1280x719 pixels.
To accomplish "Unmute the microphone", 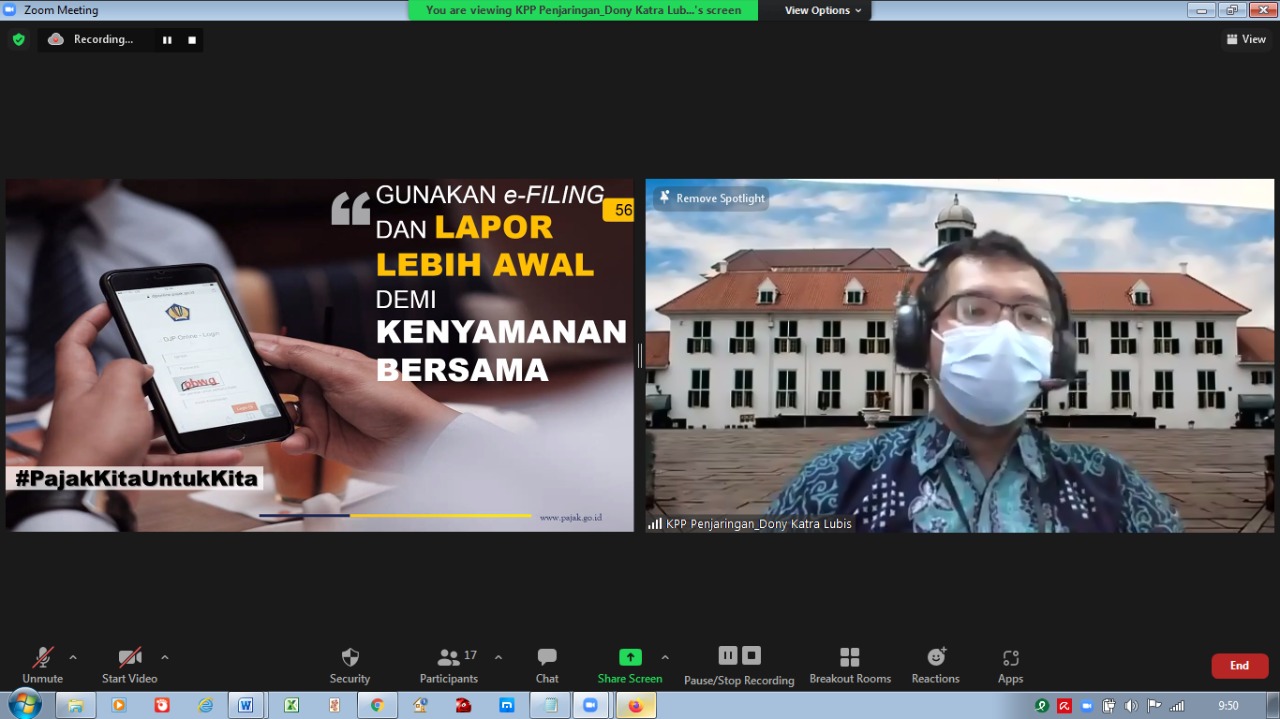I will (x=42, y=665).
